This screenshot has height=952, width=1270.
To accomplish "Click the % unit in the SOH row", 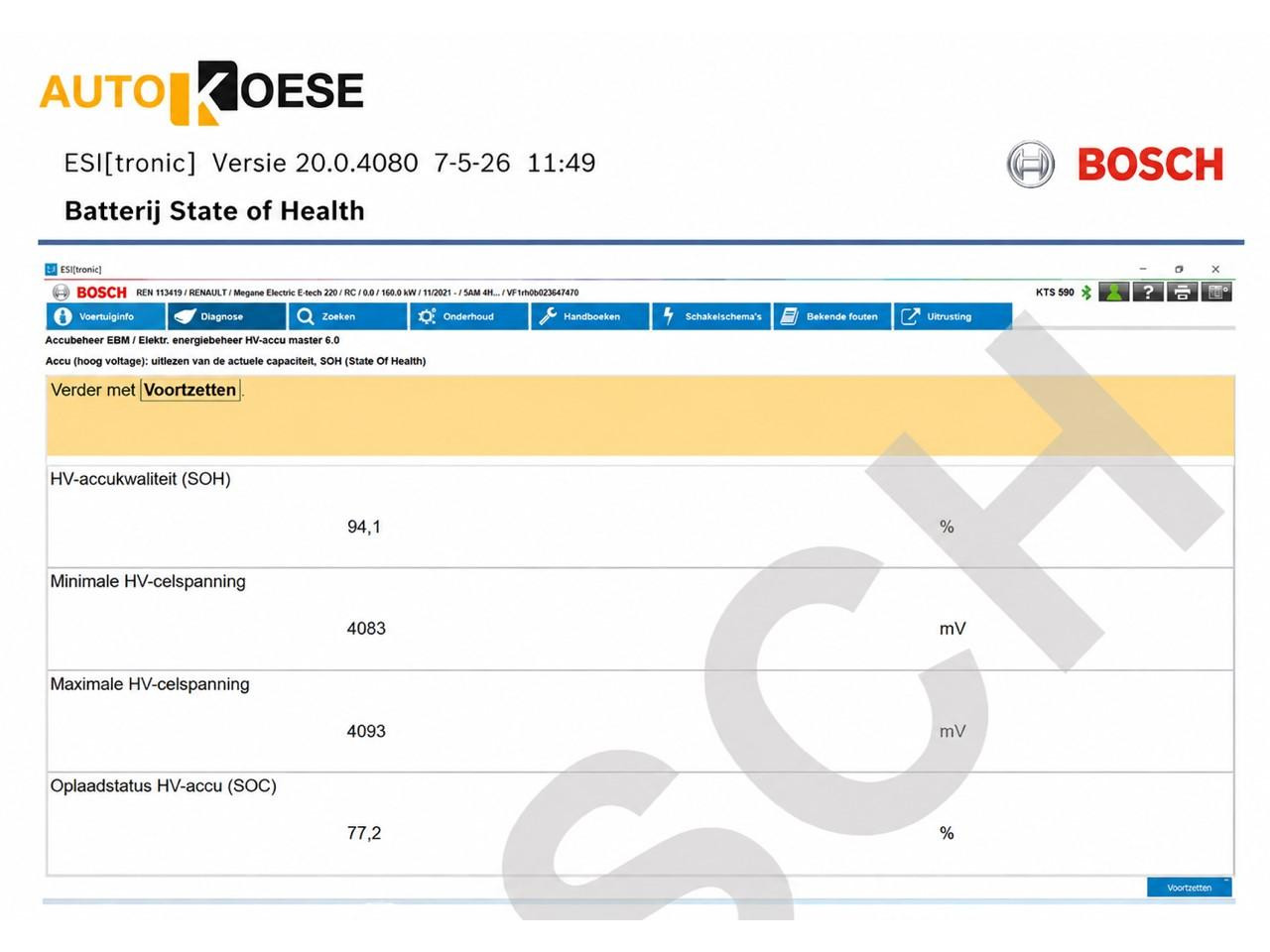I will point(947,527).
